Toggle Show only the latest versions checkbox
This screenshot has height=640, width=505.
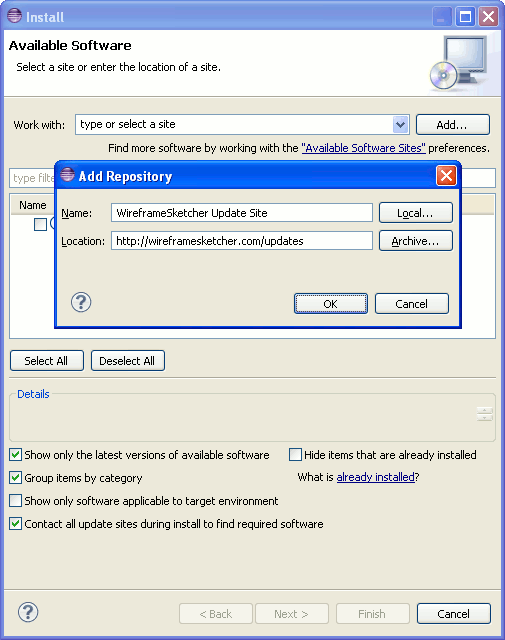tap(16, 455)
